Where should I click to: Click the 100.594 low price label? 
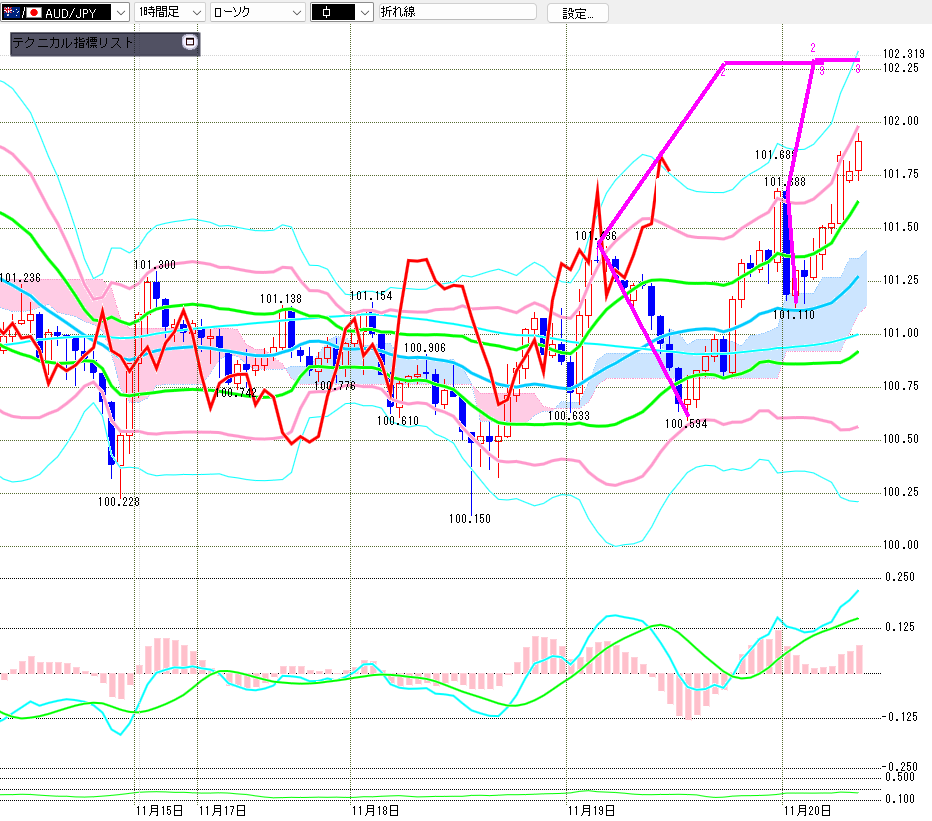tap(686, 423)
